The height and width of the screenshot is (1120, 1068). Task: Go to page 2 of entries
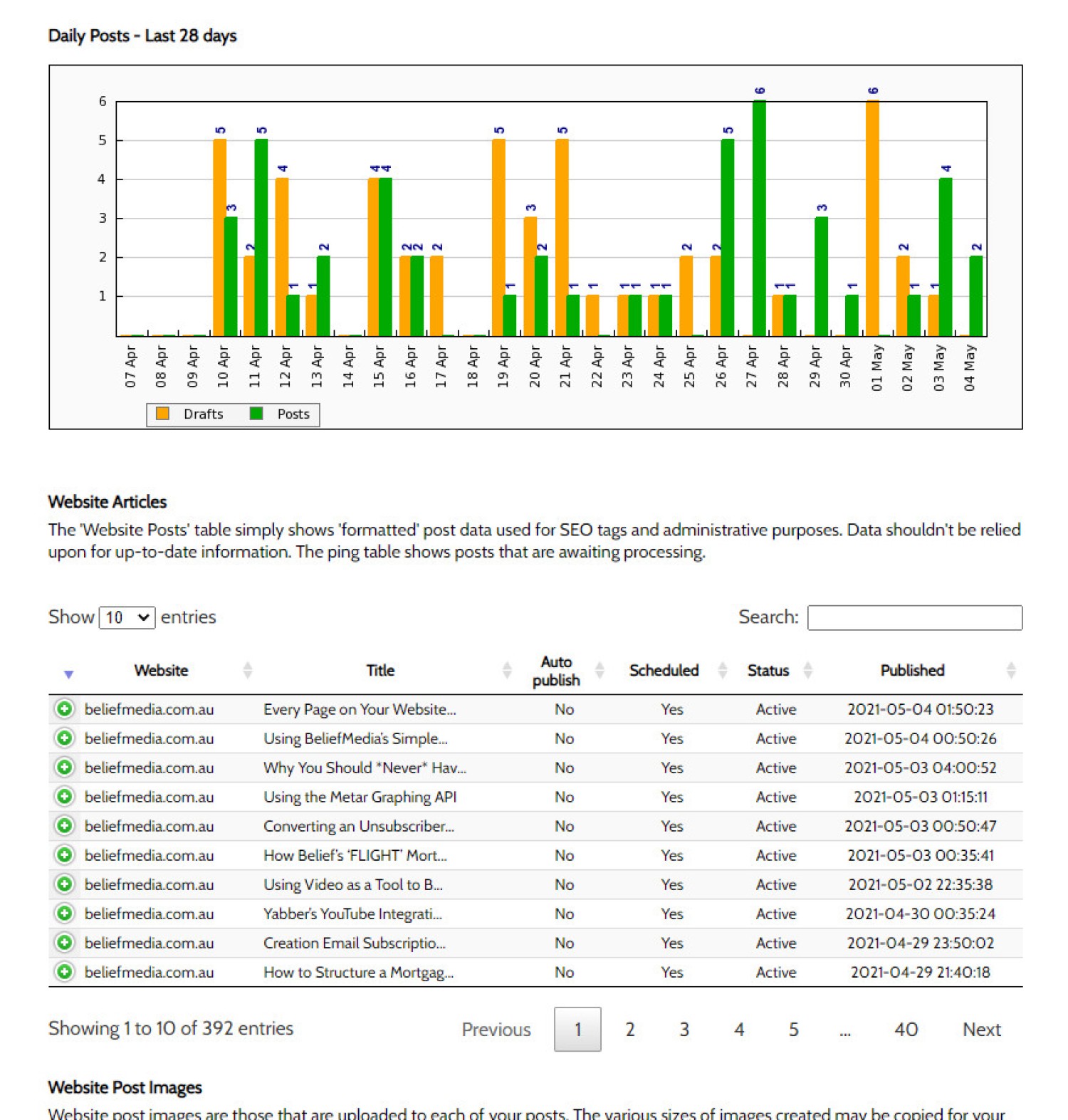630,1030
